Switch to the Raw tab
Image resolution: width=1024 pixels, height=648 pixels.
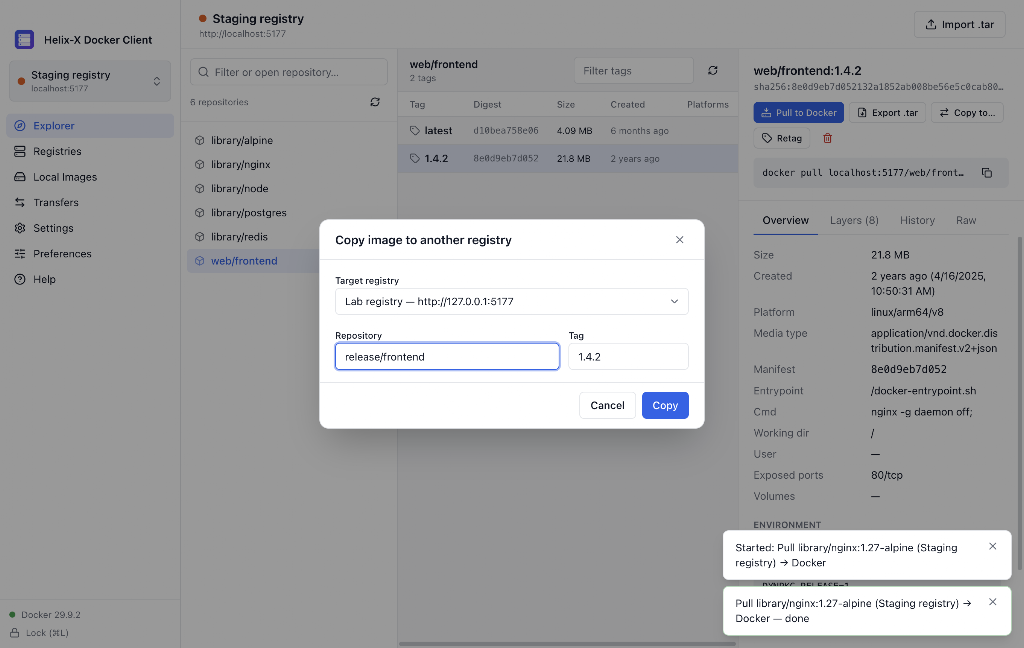[966, 221]
